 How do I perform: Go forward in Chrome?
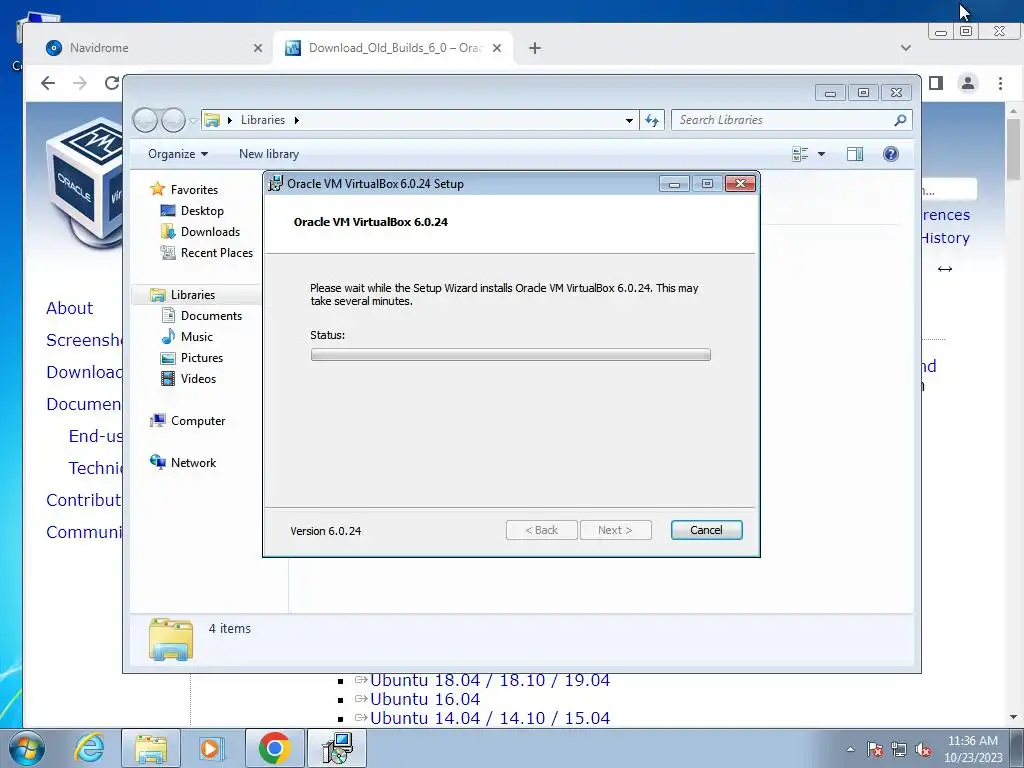click(80, 83)
